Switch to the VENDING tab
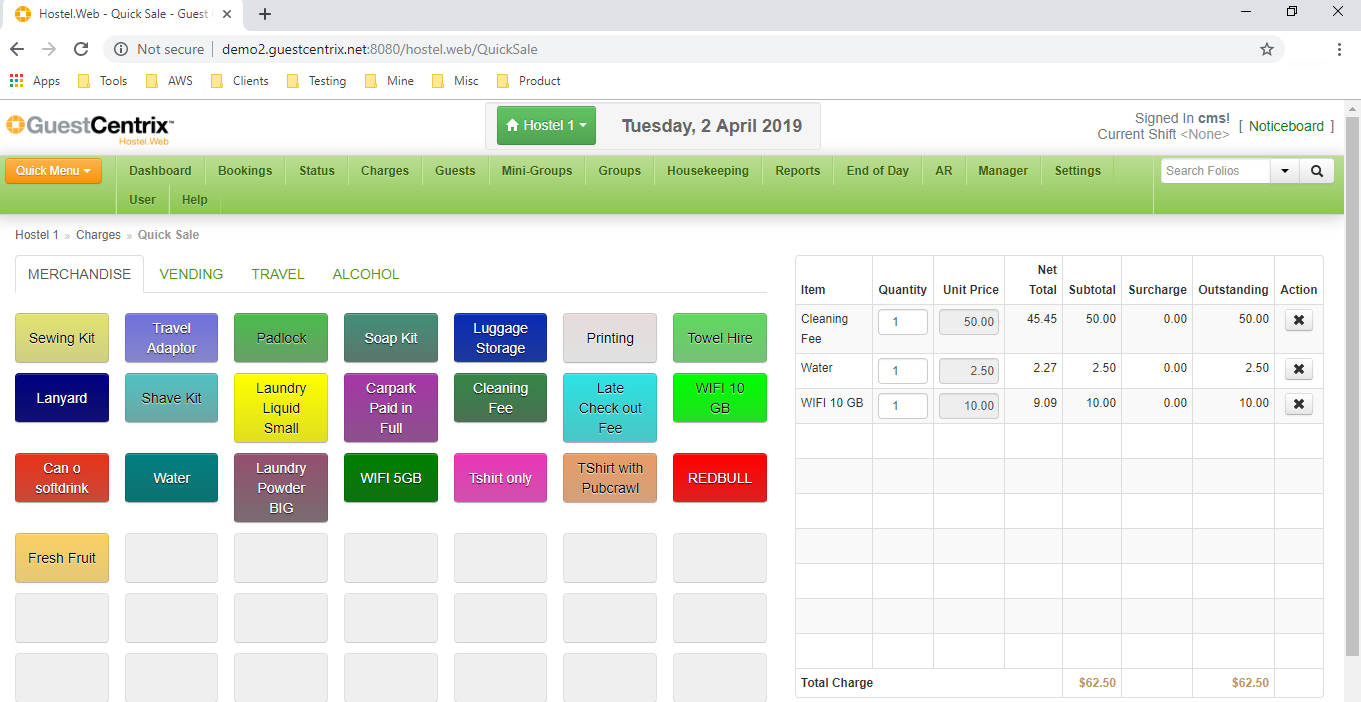1361x702 pixels. click(191, 274)
